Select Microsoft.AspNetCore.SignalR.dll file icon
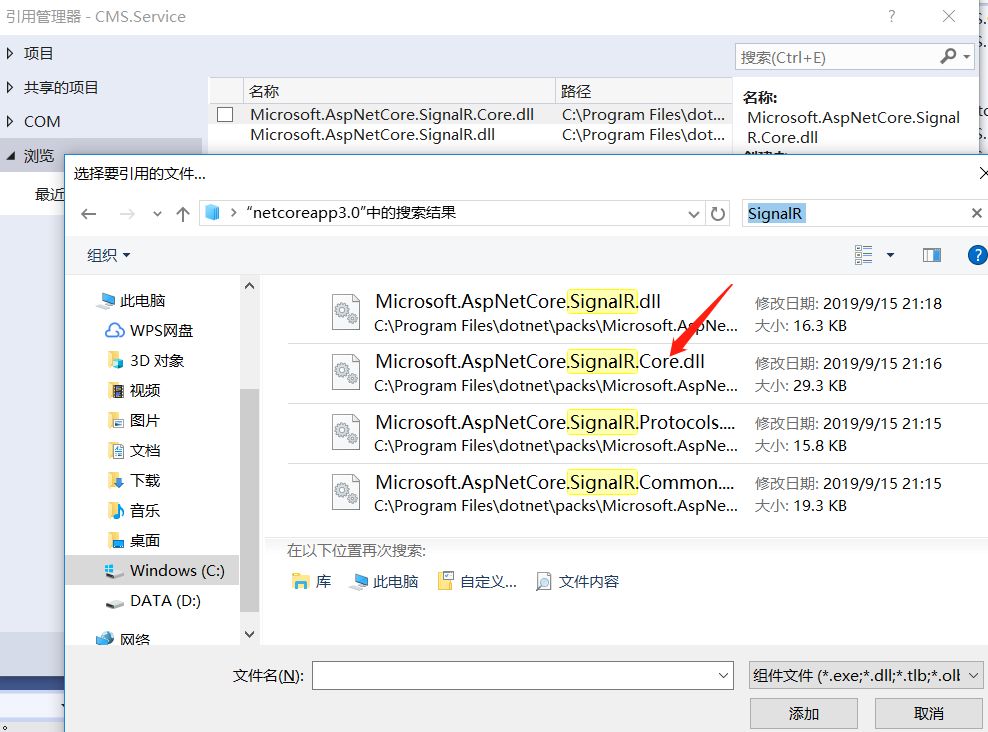This screenshot has height=732, width=988. pos(346,312)
